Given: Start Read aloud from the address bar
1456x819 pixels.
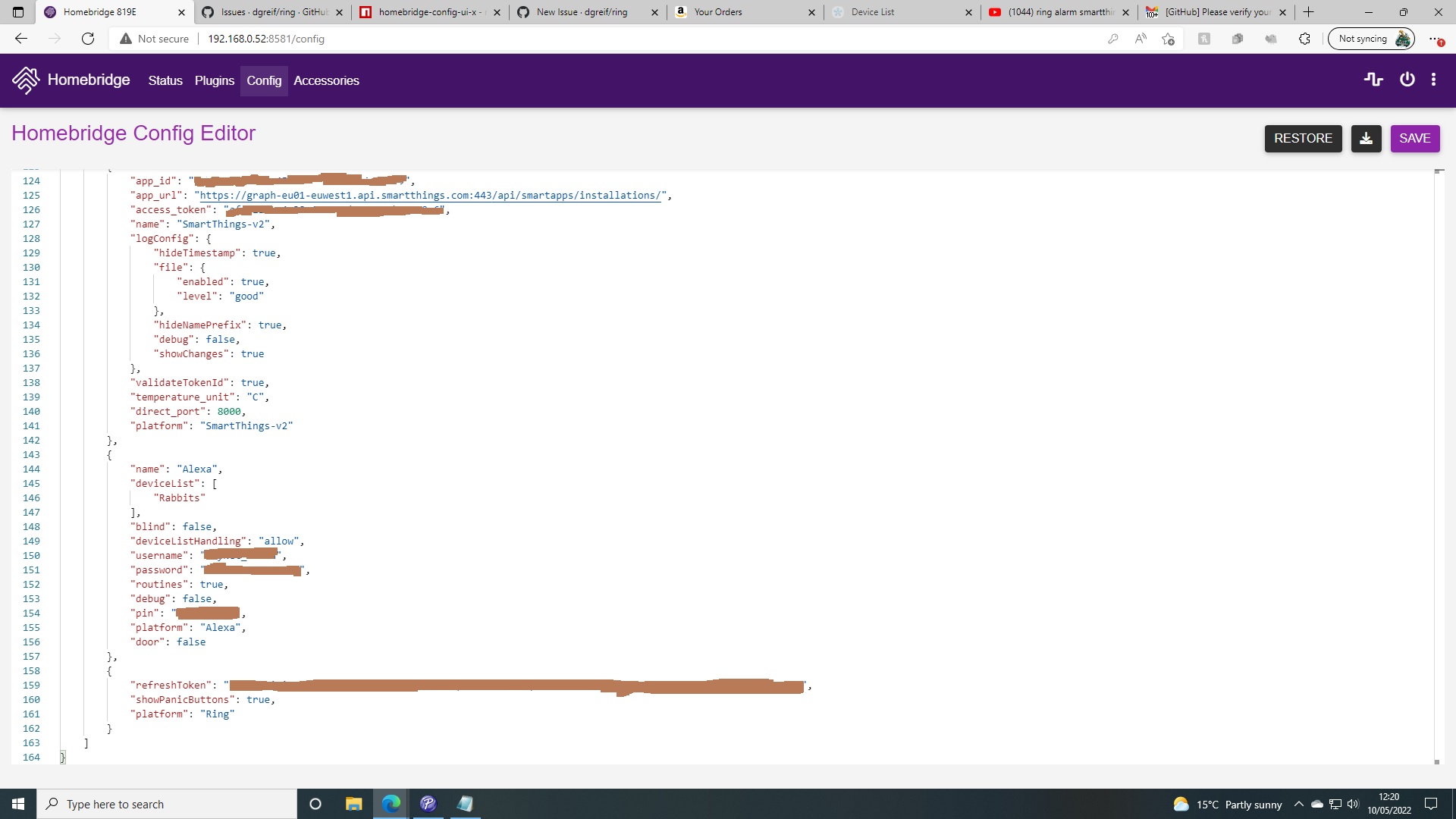Looking at the screenshot, I should pyautogui.click(x=1141, y=39).
